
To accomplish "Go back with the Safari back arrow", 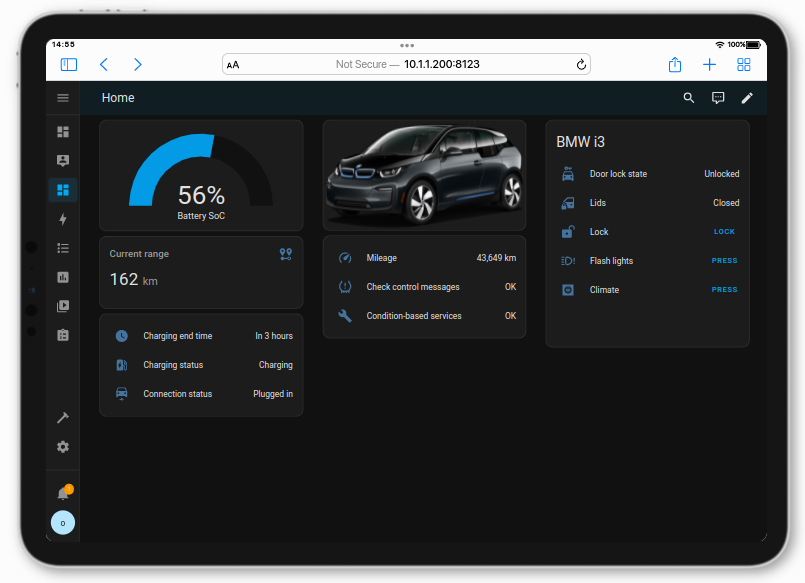I will coord(104,65).
